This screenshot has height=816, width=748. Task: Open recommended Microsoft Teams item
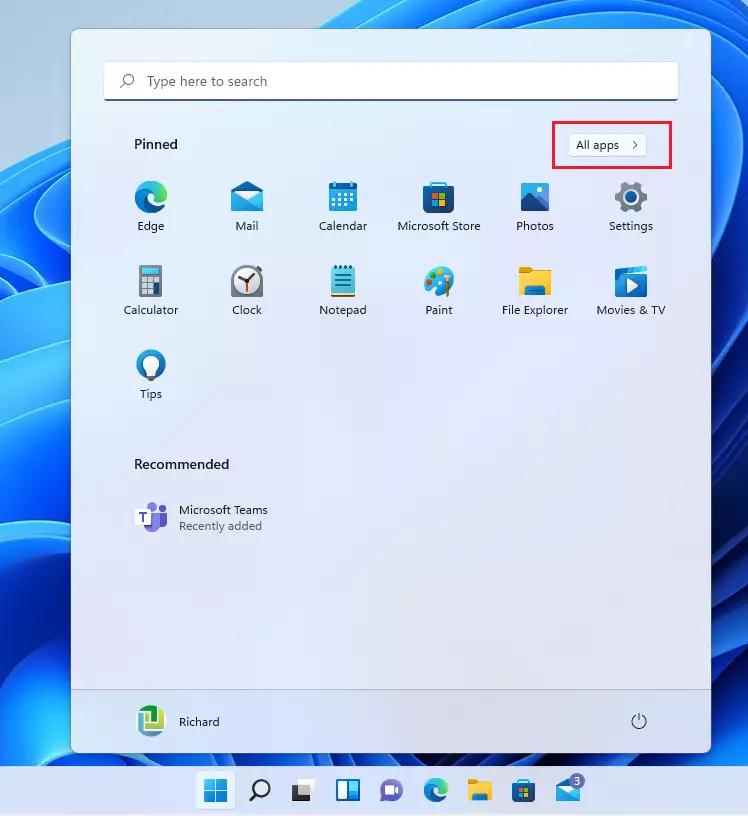(201, 517)
